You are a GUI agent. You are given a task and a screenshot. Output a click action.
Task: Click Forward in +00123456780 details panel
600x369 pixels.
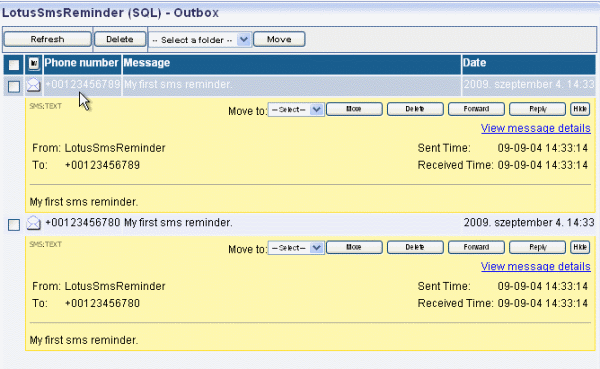point(476,247)
